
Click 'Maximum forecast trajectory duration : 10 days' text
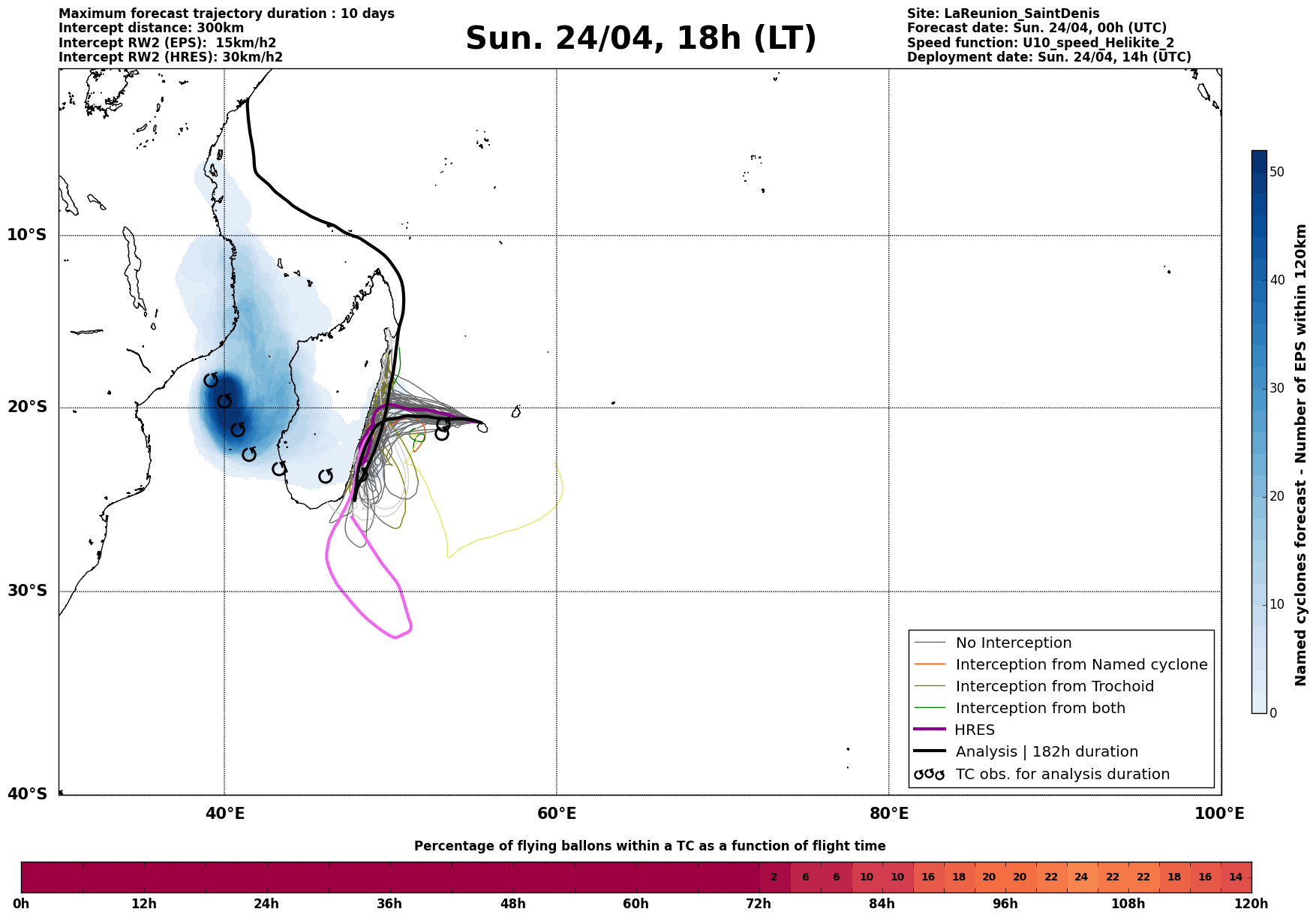227,14
